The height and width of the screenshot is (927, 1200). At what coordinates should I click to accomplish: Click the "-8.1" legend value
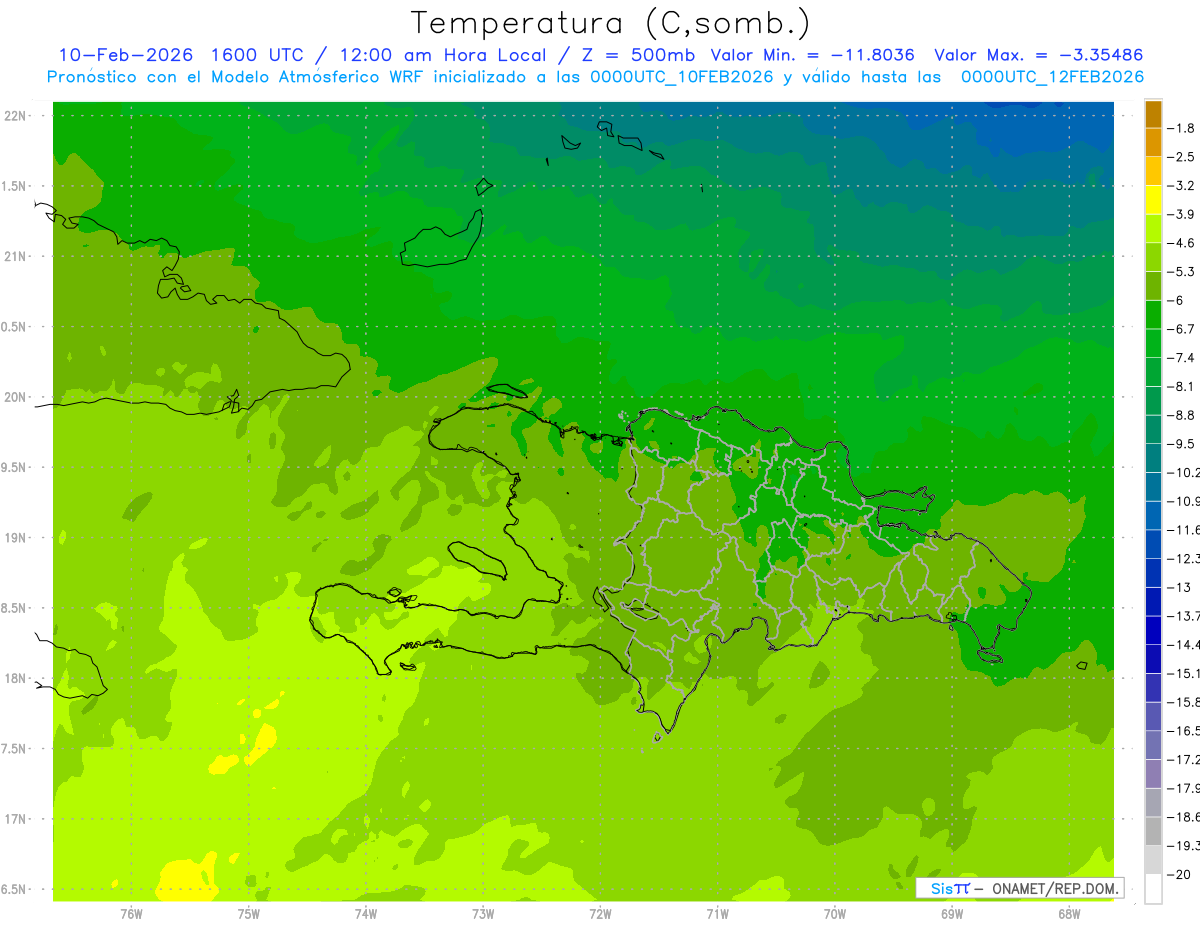tap(1183, 386)
